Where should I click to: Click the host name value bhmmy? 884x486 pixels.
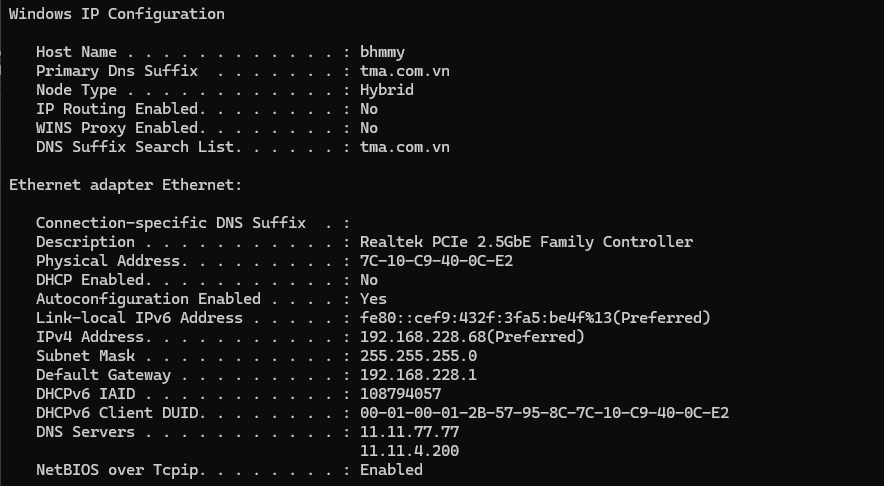[382, 52]
